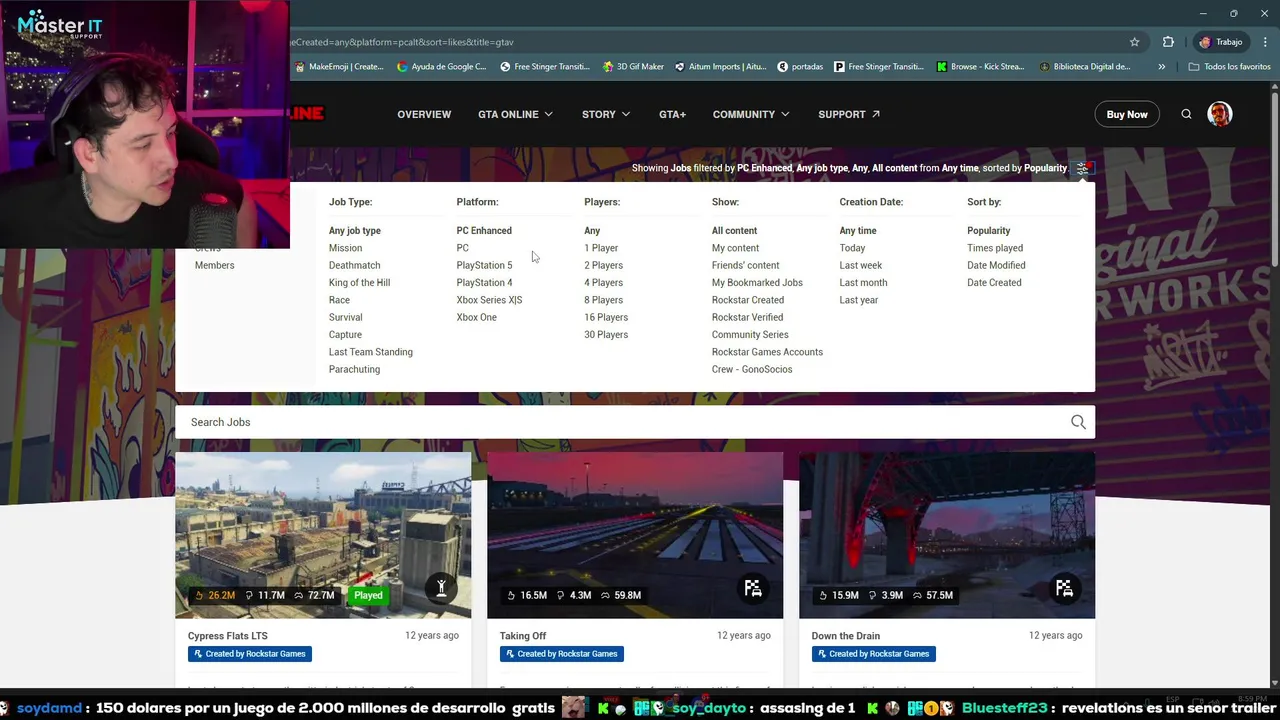
Task: Open the GTA+ nav item
Action: click(x=672, y=114)
